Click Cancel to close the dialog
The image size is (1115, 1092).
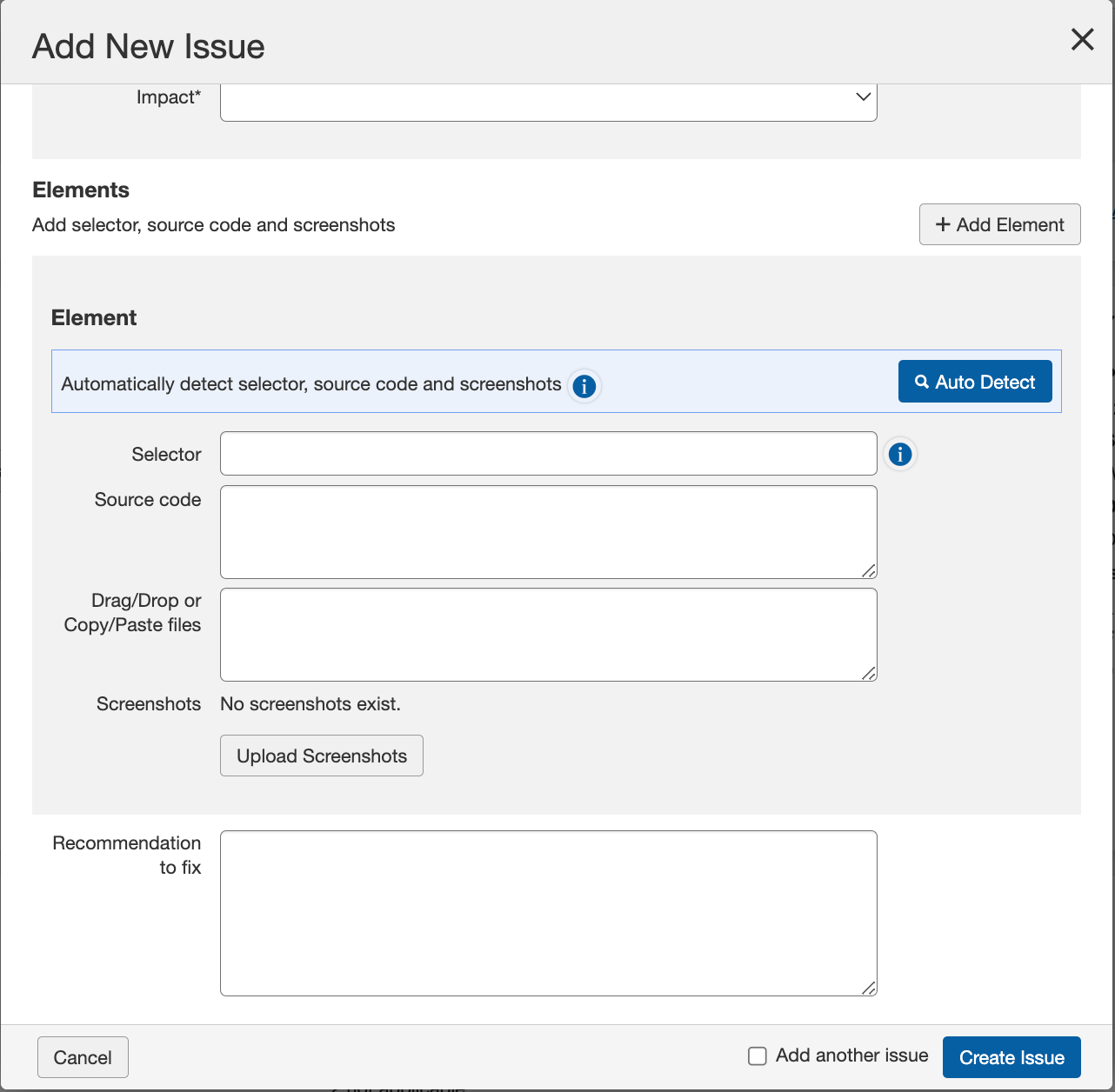pos(83,1057)
